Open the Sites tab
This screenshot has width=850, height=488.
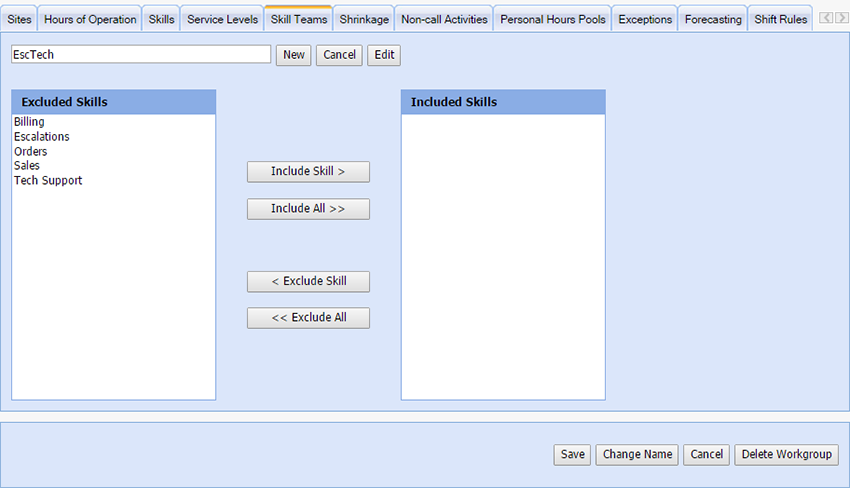tap(18, 19)
